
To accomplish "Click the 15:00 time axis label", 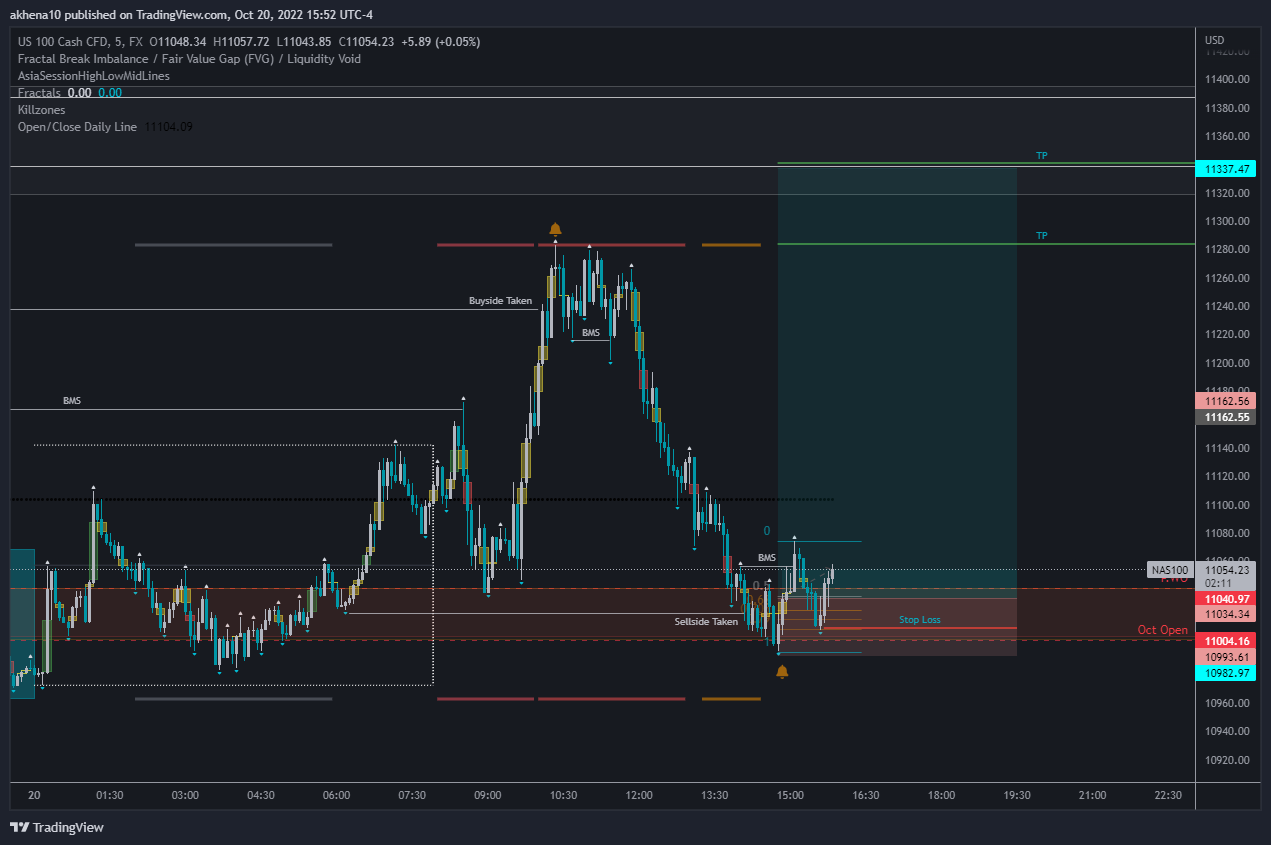I will (x=790, y=796).
